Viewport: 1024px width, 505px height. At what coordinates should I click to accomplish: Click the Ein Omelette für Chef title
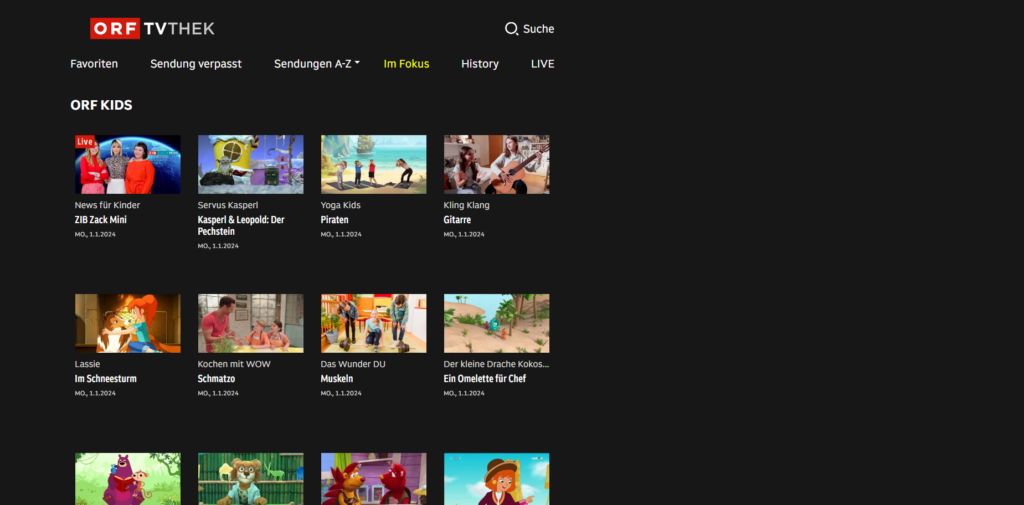point(485,379)
